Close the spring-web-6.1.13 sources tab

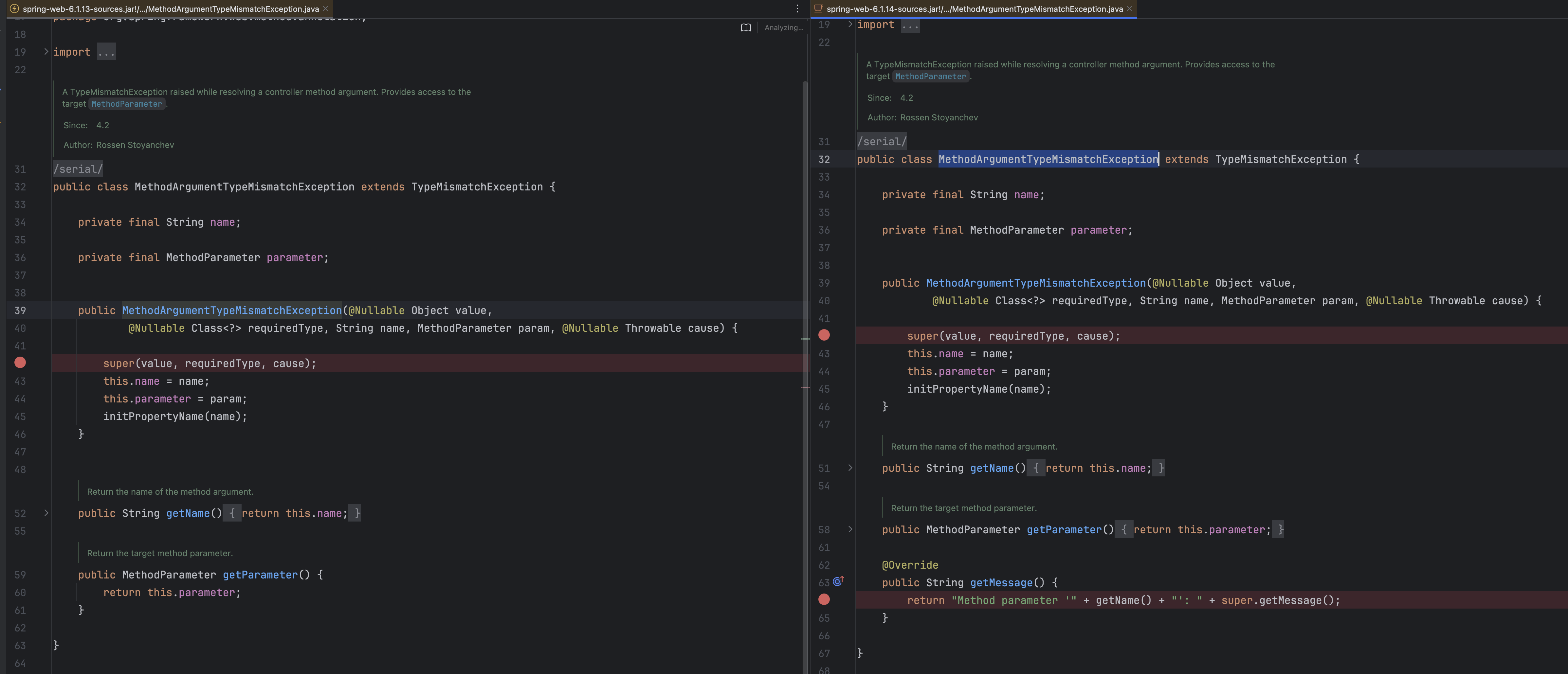[326, 9]
